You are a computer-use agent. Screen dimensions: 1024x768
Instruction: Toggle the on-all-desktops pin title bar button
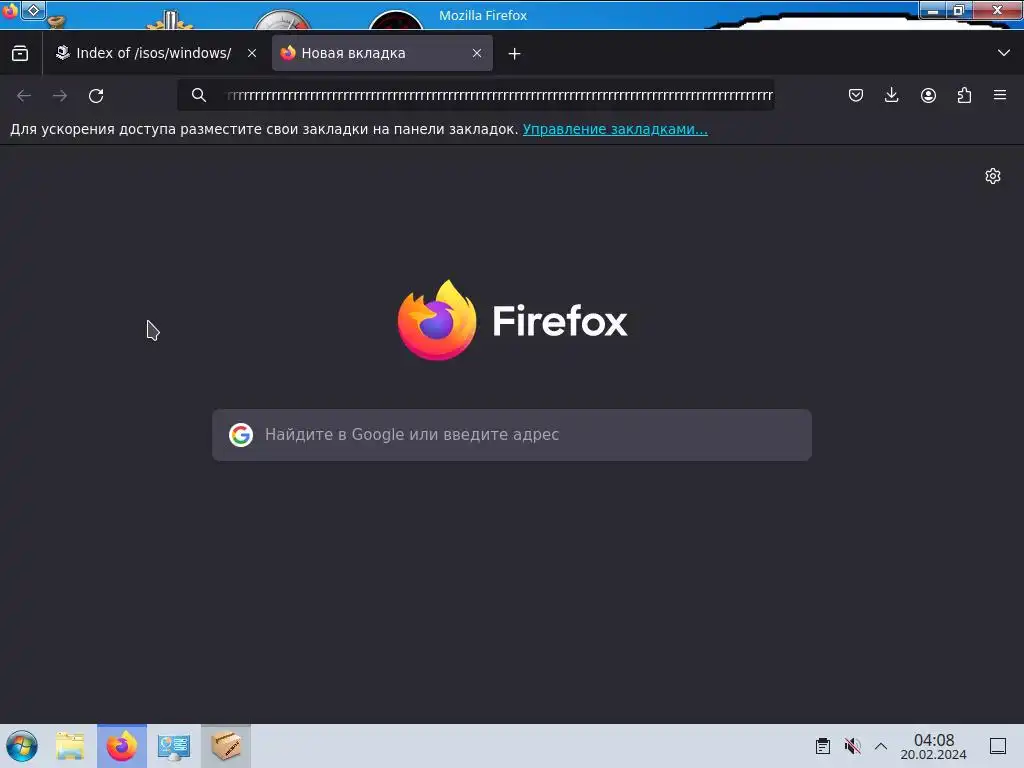point(33,10)
